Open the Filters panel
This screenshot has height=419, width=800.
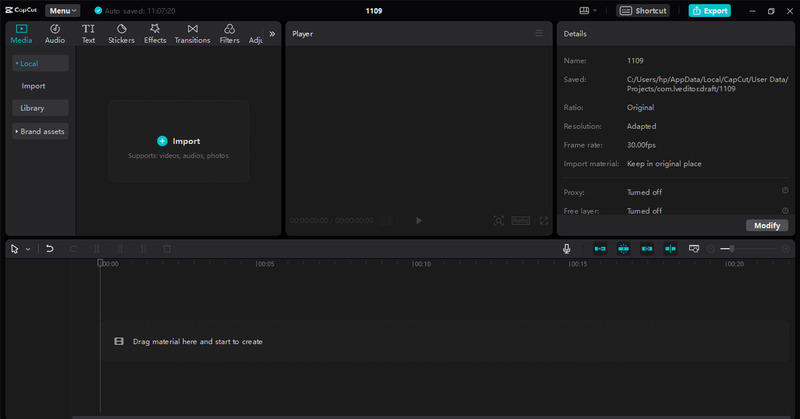click(x=229, y=33)
